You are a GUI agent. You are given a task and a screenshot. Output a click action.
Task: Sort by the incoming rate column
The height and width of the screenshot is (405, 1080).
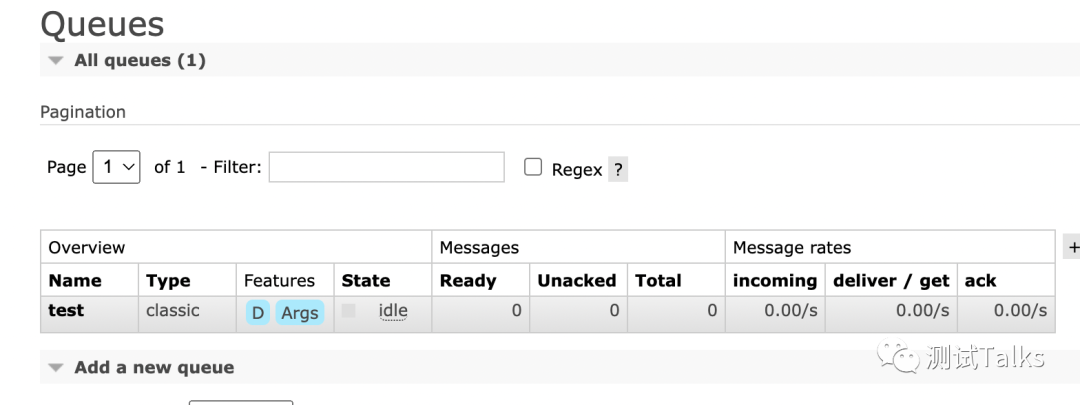click(775, 281)
